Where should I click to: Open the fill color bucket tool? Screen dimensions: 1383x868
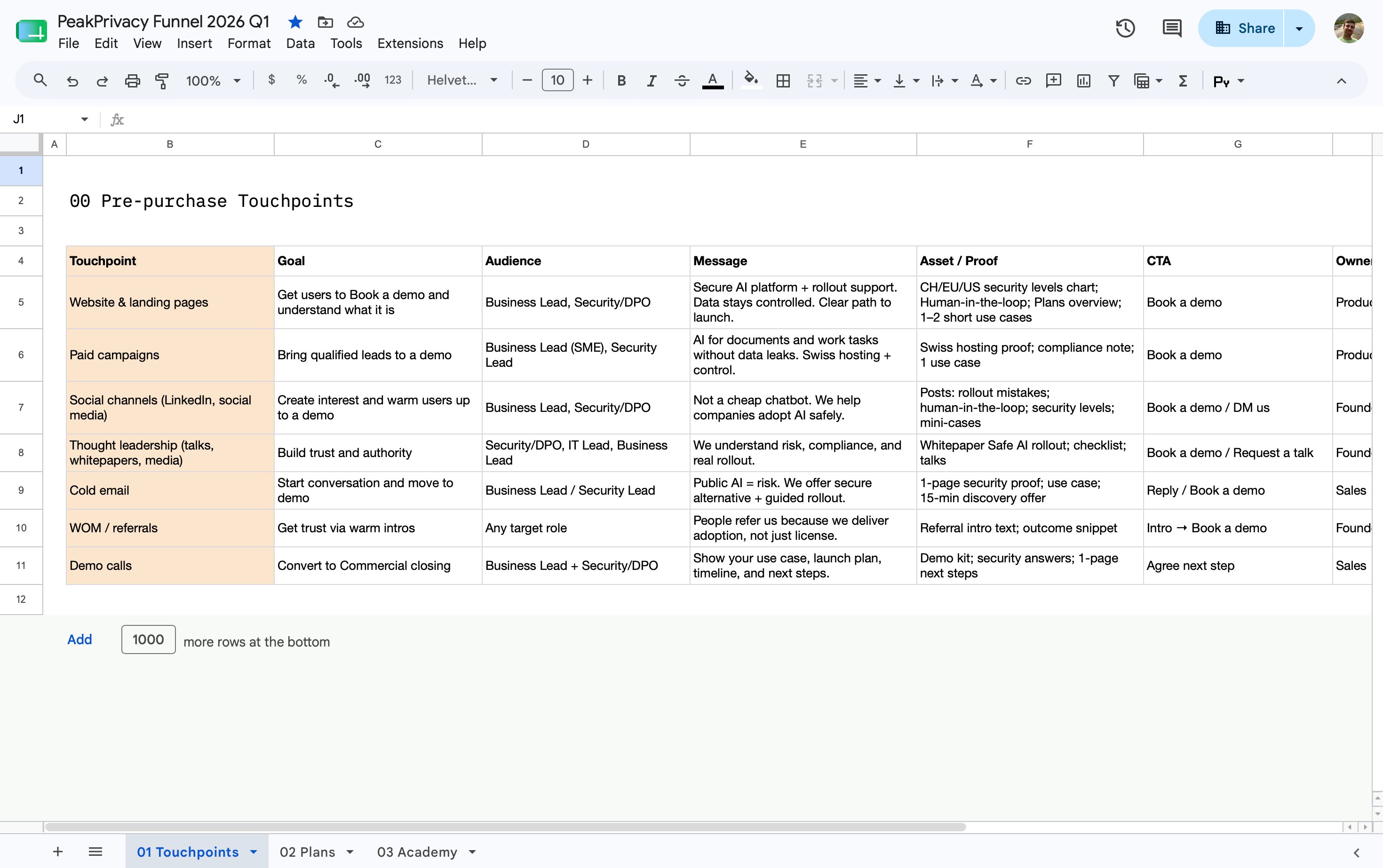[751, 80]
